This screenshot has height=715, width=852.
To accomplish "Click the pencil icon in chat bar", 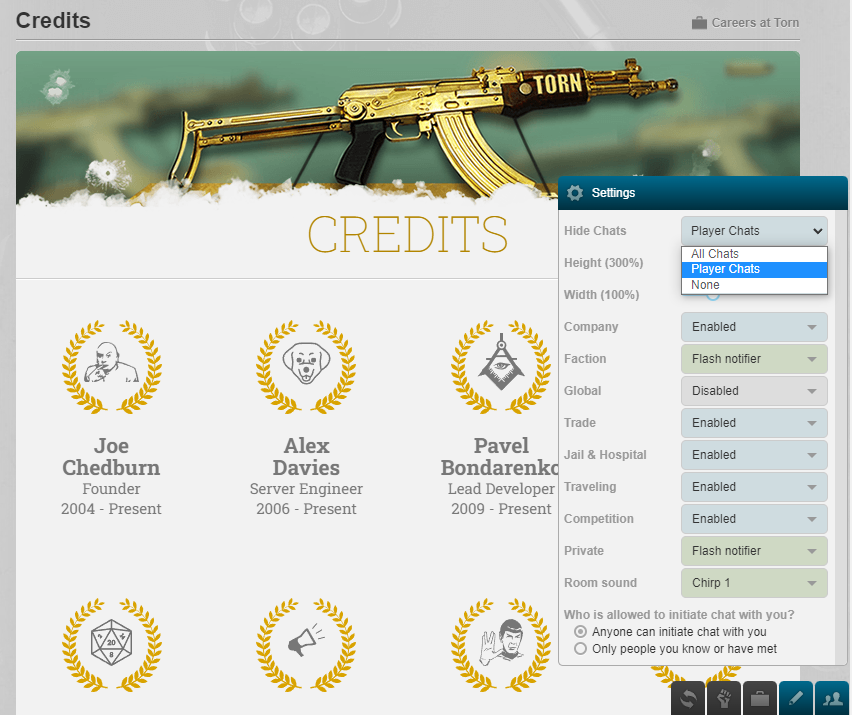I will tap(795, 698).
